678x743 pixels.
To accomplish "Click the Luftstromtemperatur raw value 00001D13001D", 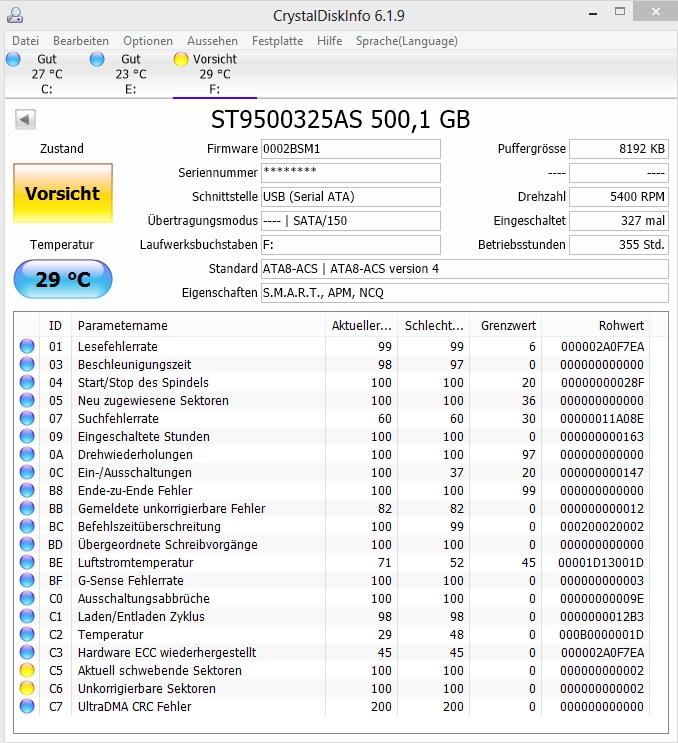I will click(601, 562).
